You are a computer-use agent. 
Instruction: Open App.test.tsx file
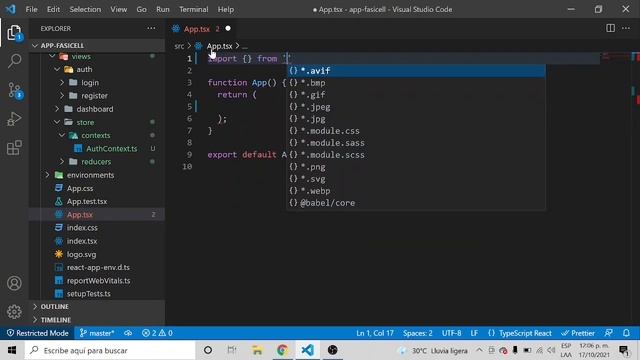pyautogui.click(x=87, y=201)
